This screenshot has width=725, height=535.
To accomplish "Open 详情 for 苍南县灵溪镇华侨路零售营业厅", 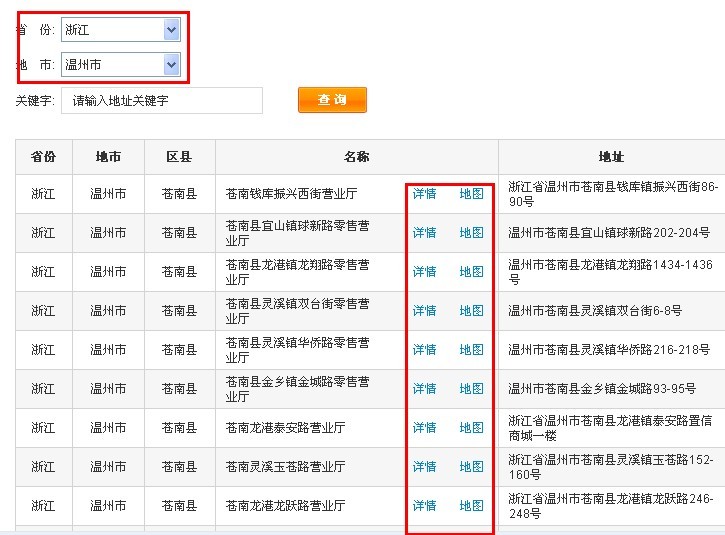I will pos(424,350).
